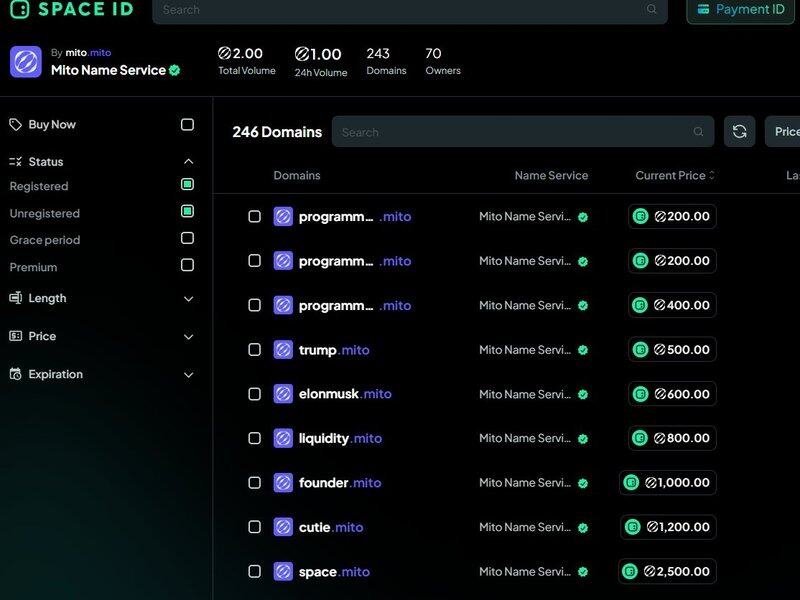
Task: Open the Price sort dropdown button
Action: [782, 132]
